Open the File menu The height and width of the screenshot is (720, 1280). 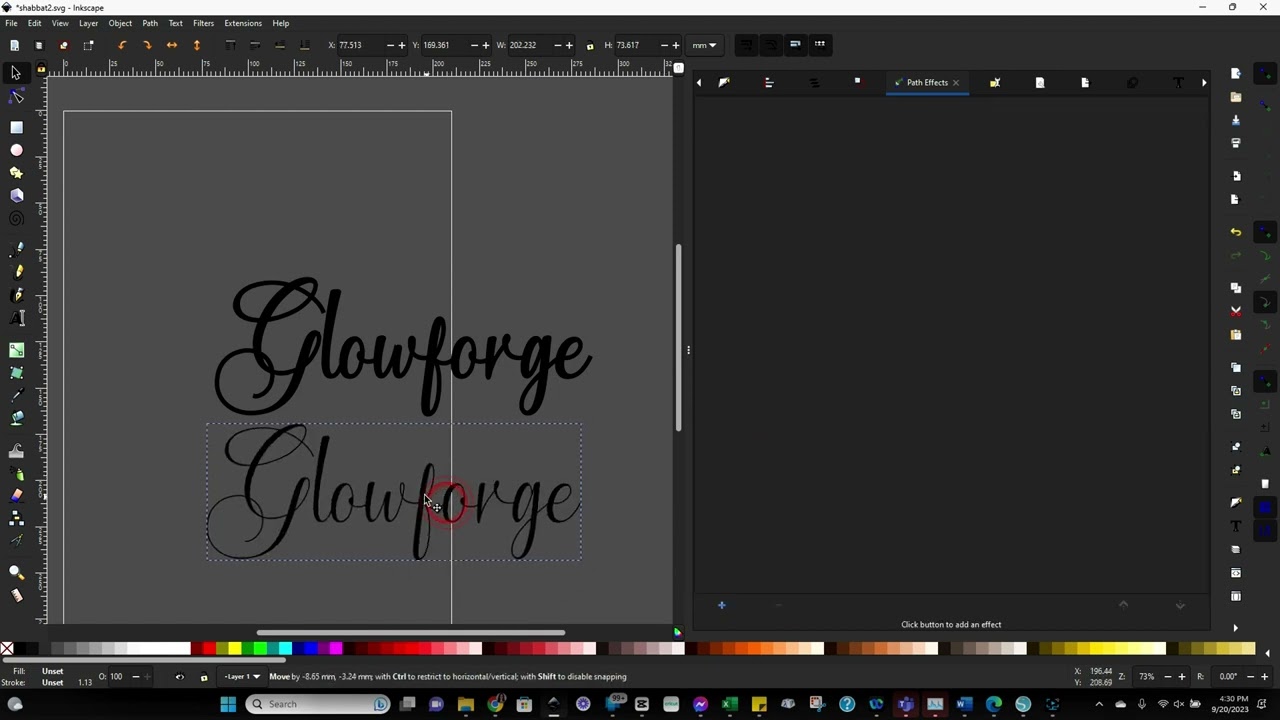tap(11, 23)
